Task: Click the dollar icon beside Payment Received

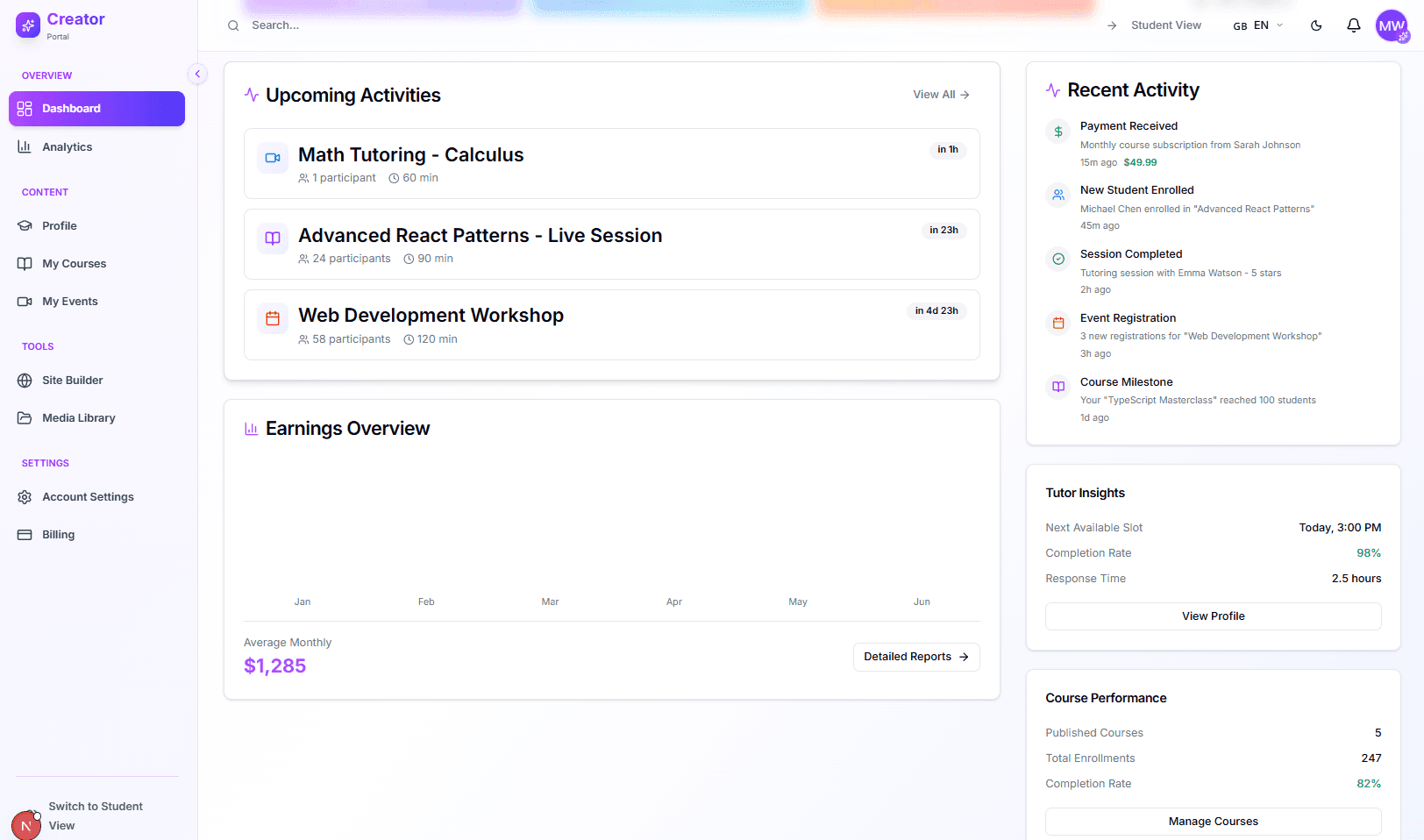Action: [1057, 131]
